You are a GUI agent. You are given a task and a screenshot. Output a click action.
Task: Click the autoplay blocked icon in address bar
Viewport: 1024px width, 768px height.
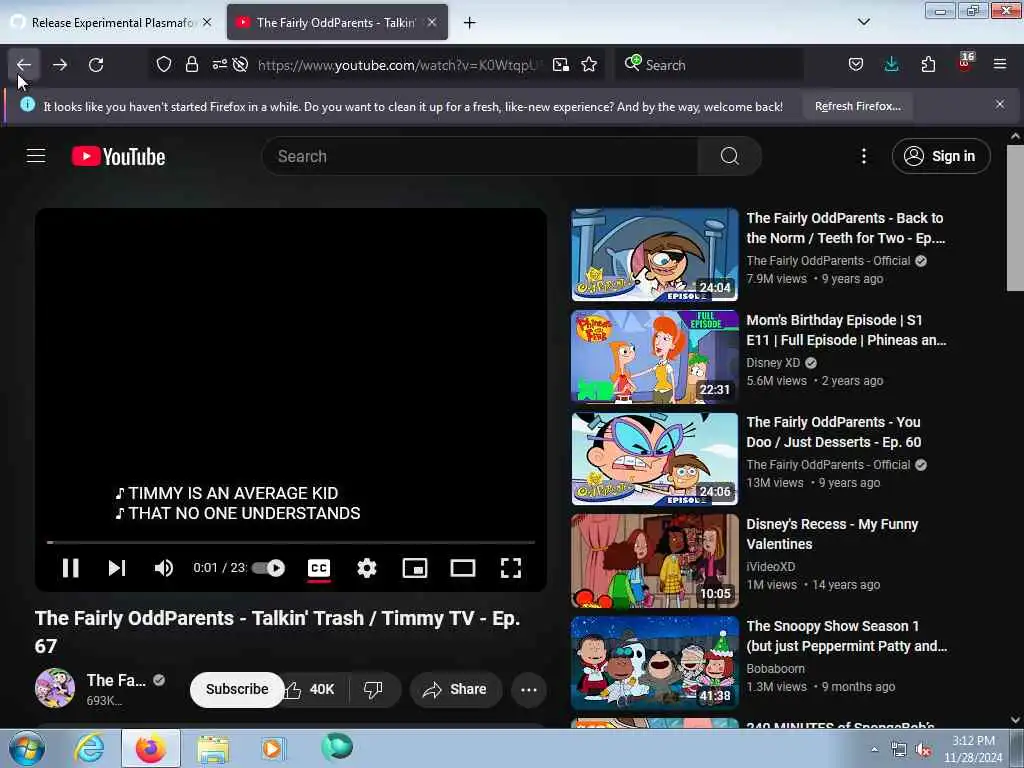240,65
